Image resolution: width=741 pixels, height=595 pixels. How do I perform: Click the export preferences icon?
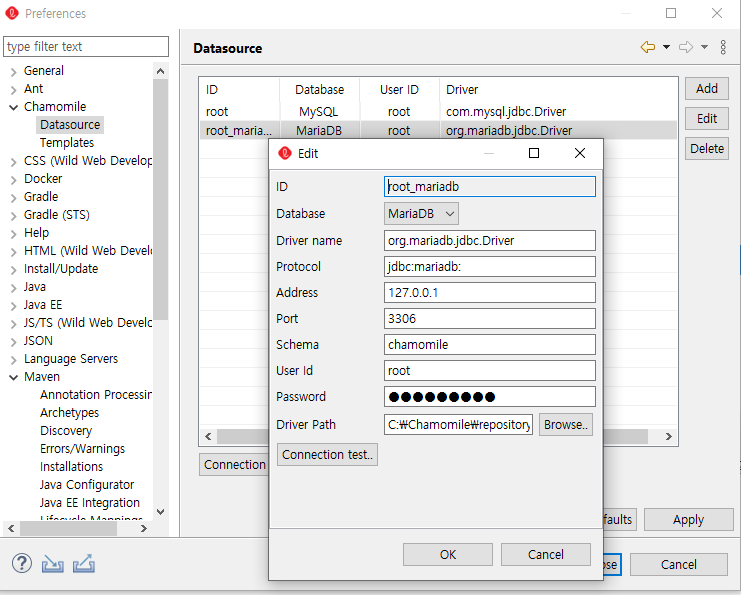pos(84,564)
